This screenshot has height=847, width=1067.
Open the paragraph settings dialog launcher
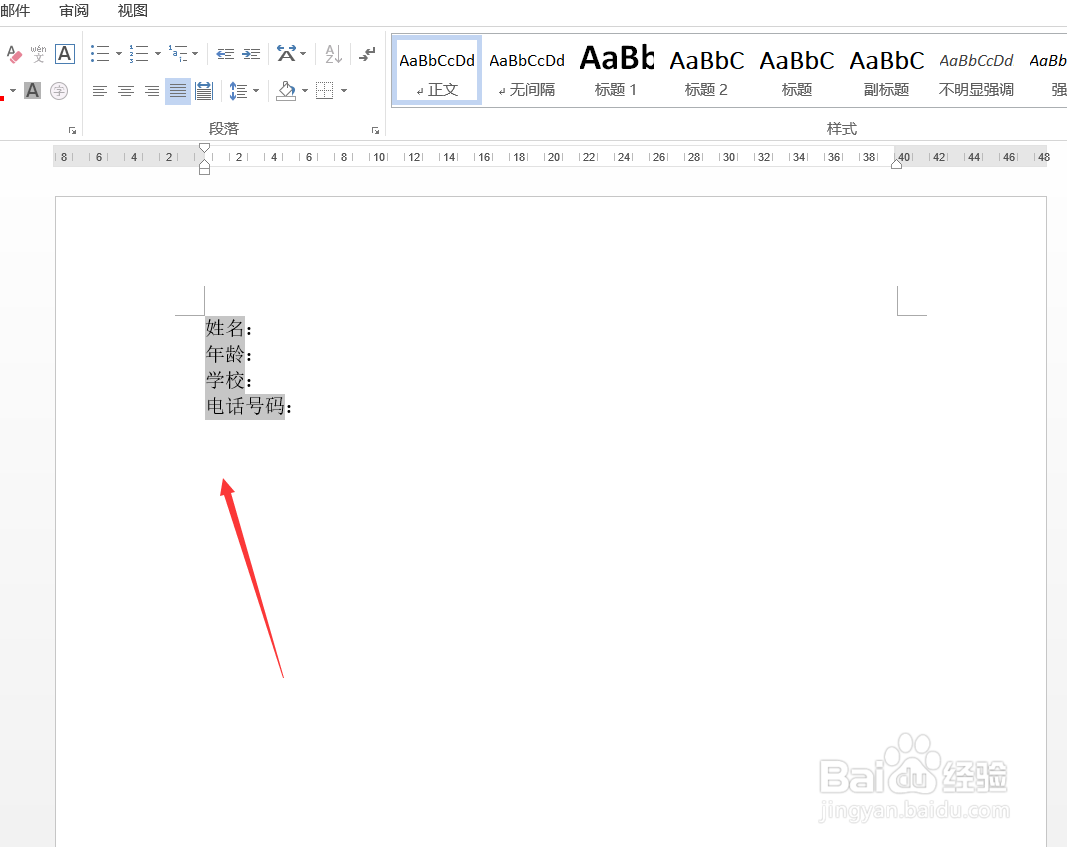[375, 130]
